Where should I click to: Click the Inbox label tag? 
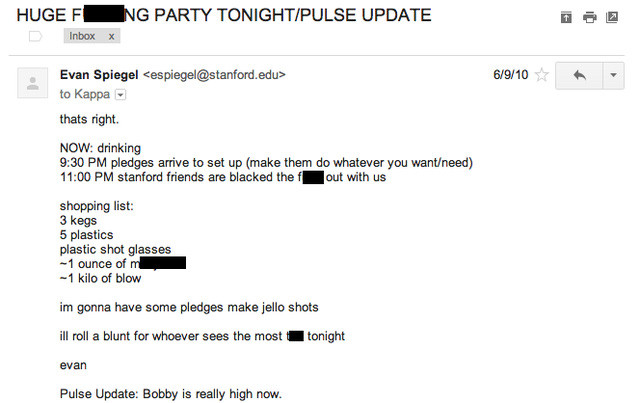[x=82, y=36]
